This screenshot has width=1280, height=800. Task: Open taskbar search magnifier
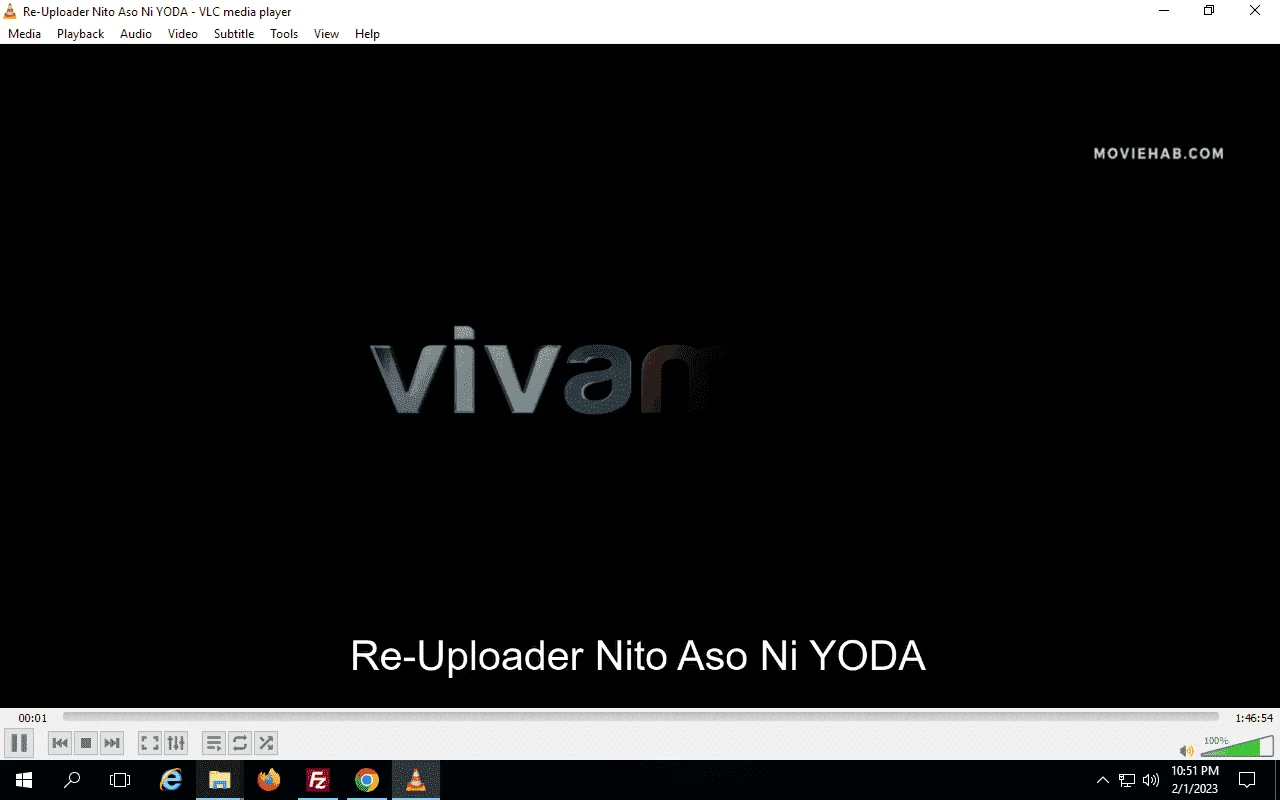click(x=72, y=780)
